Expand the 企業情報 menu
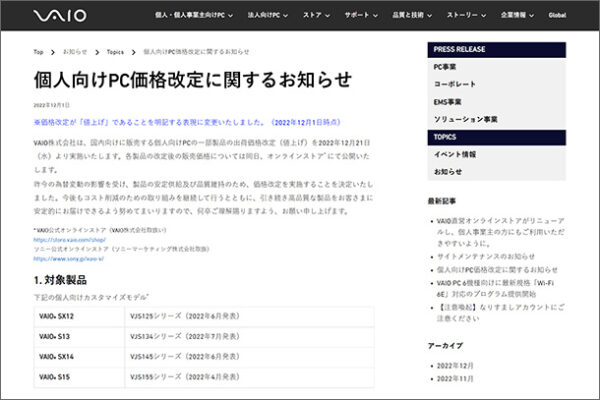600x400 pixels. pyautogui.click(x=517, y=15)
